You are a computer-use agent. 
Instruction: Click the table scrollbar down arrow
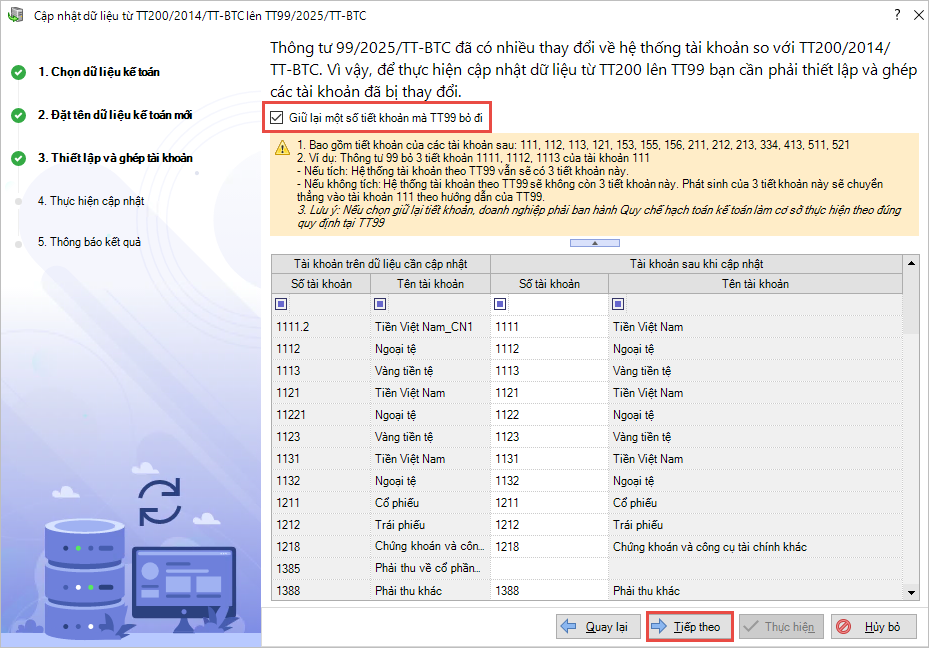point(910,593)
